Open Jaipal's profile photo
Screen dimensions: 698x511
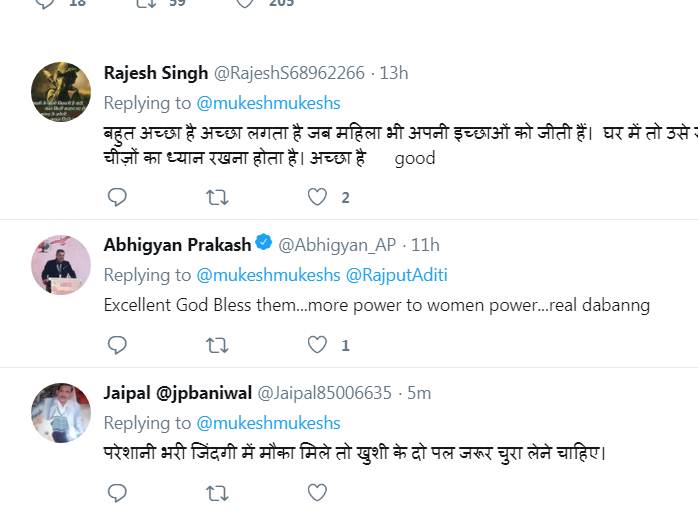coord(61,412)
